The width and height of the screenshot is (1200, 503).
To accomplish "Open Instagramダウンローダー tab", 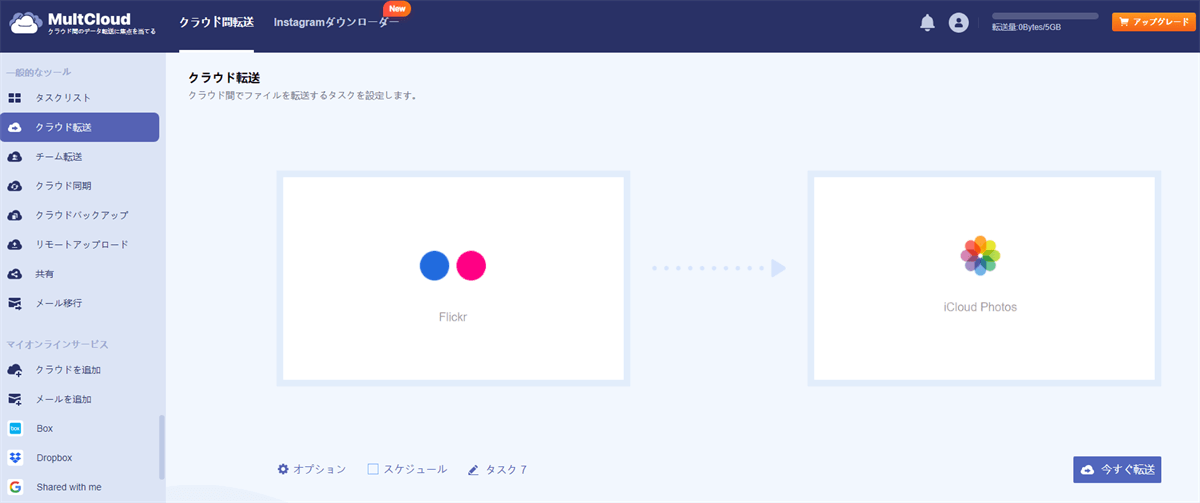I will tap(336, 22).
